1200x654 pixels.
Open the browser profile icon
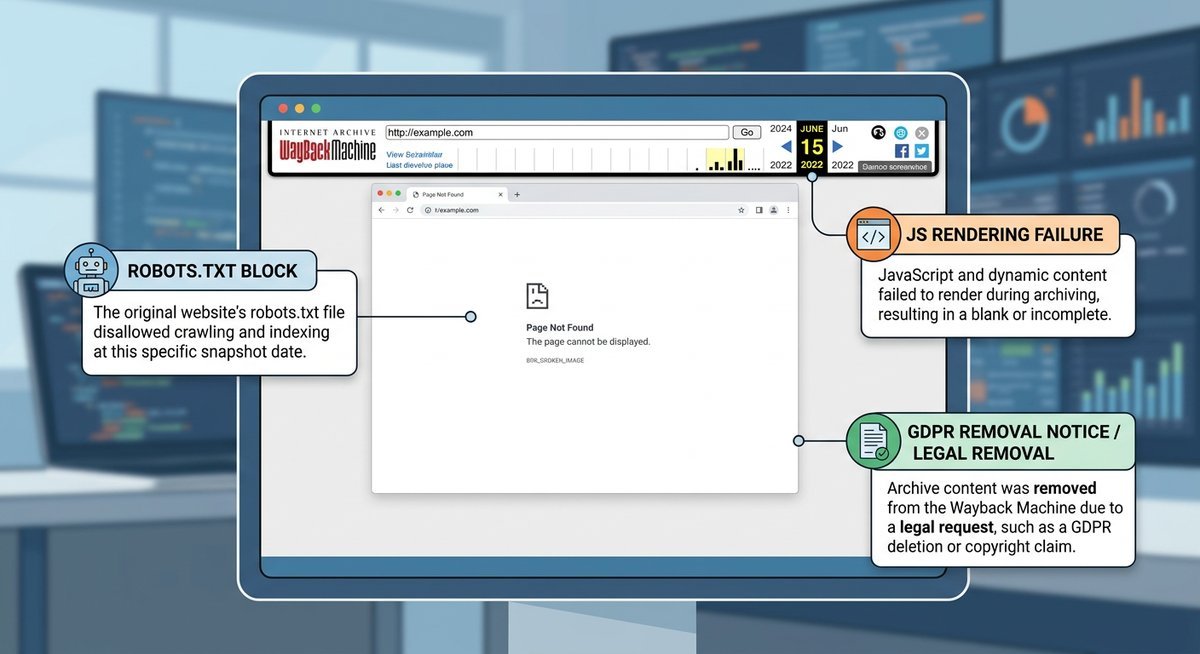pos(774,210)
